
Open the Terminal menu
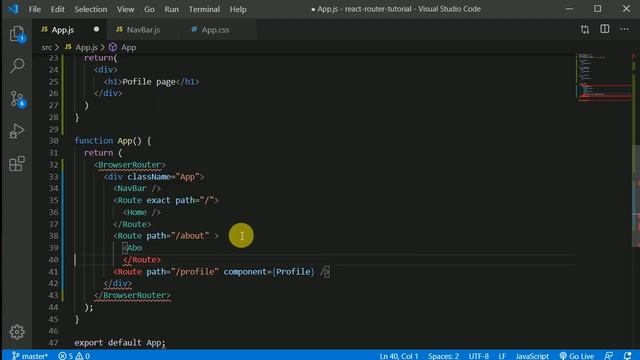(x=204, y=9)
